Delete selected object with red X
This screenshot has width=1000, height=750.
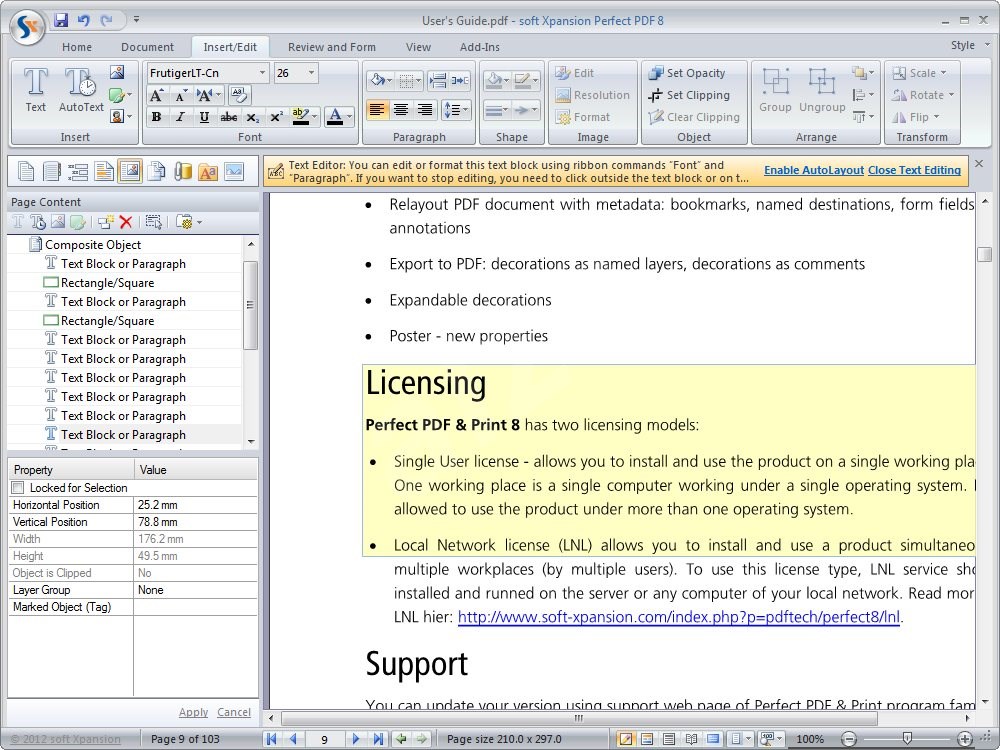126,222
